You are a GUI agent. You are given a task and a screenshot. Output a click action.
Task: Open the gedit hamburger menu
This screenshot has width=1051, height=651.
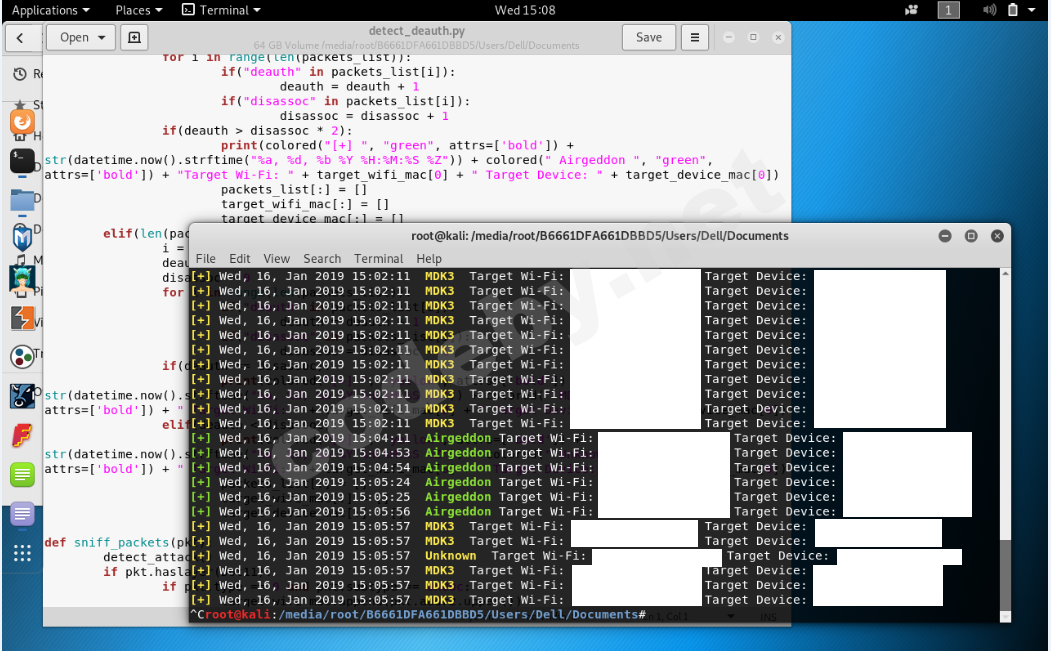tap(695, 38)
